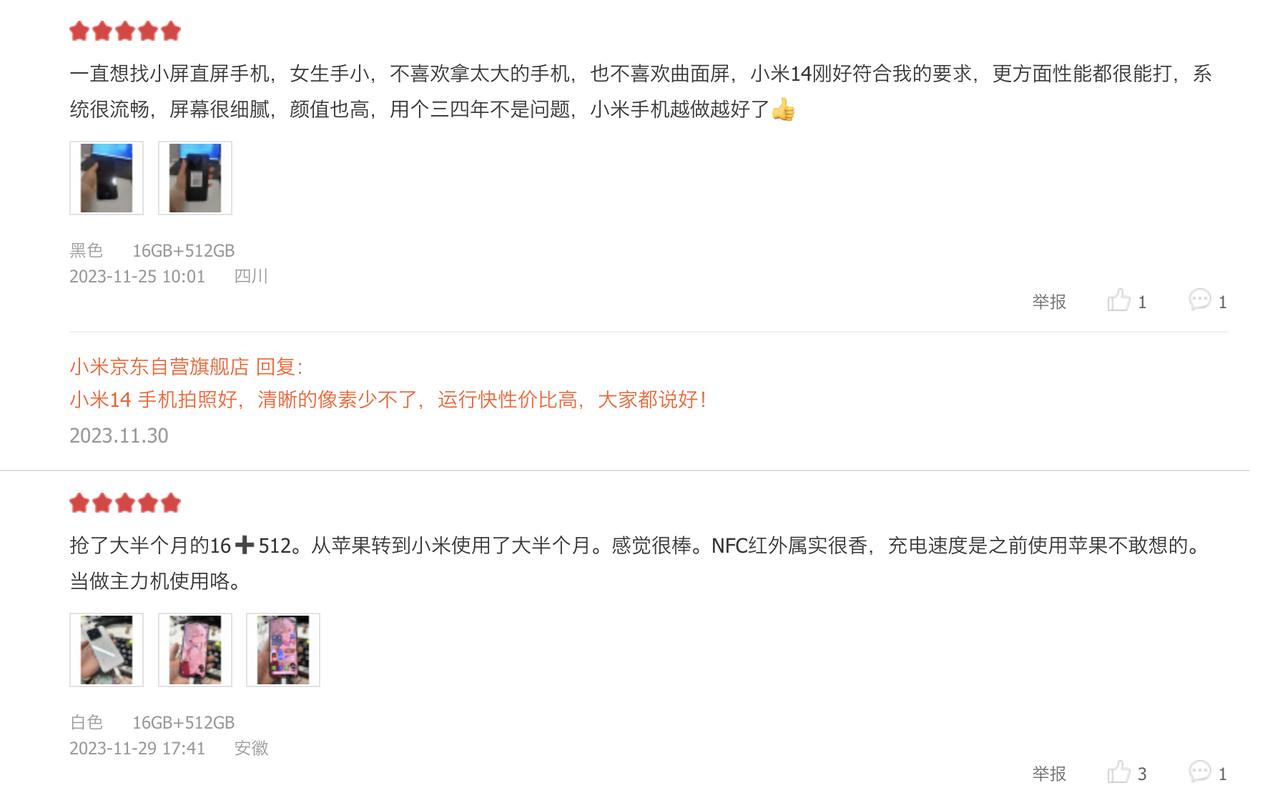Report the 黑色 16GB+512GB review via 举报
This screenshot has height=798, width=1280.
[1049, 301]
